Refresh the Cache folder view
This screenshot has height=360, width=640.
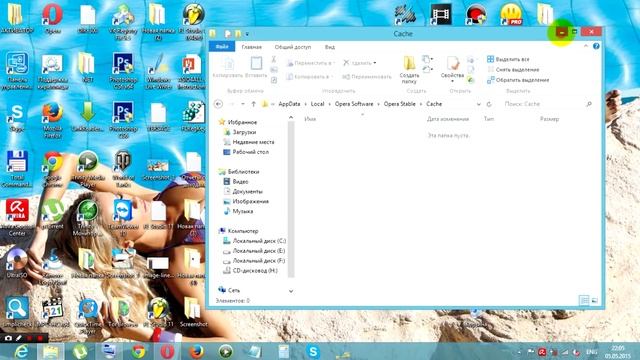click(489, 104)
